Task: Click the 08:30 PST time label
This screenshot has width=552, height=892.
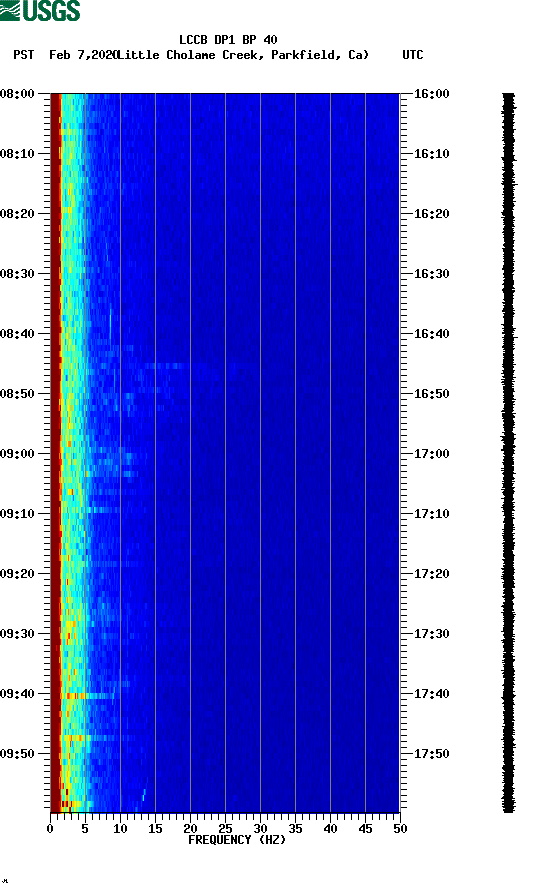Action: (17, 274)
